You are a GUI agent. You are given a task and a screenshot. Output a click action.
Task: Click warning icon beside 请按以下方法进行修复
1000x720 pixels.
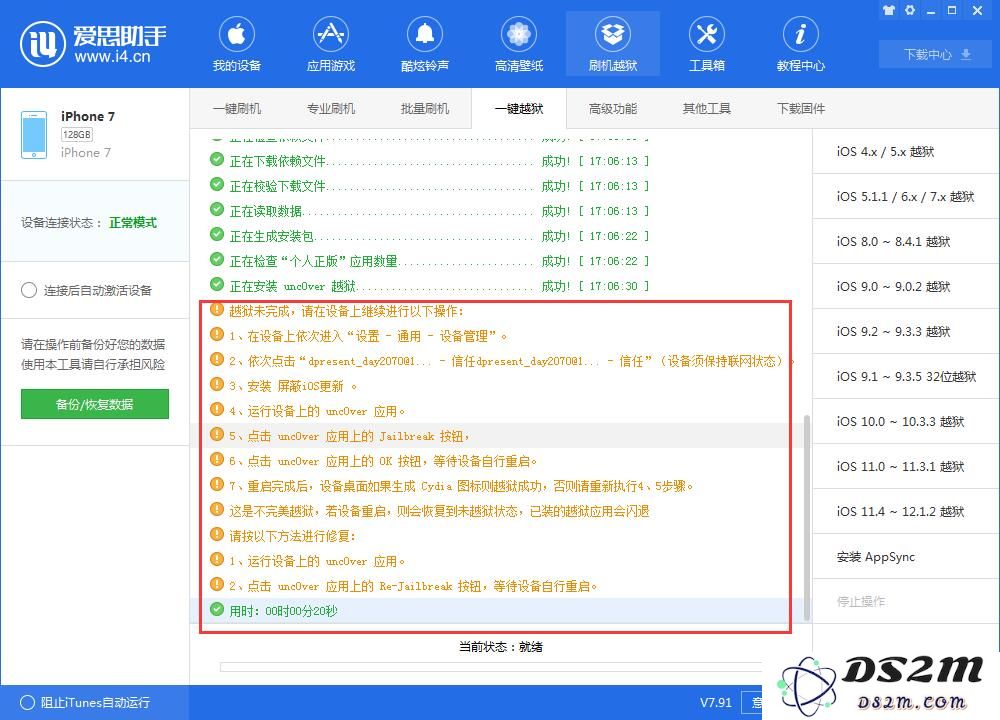217,534
